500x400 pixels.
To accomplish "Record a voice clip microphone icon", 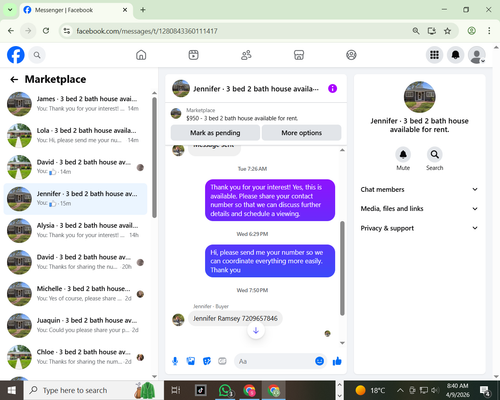I will pos(175,361).
